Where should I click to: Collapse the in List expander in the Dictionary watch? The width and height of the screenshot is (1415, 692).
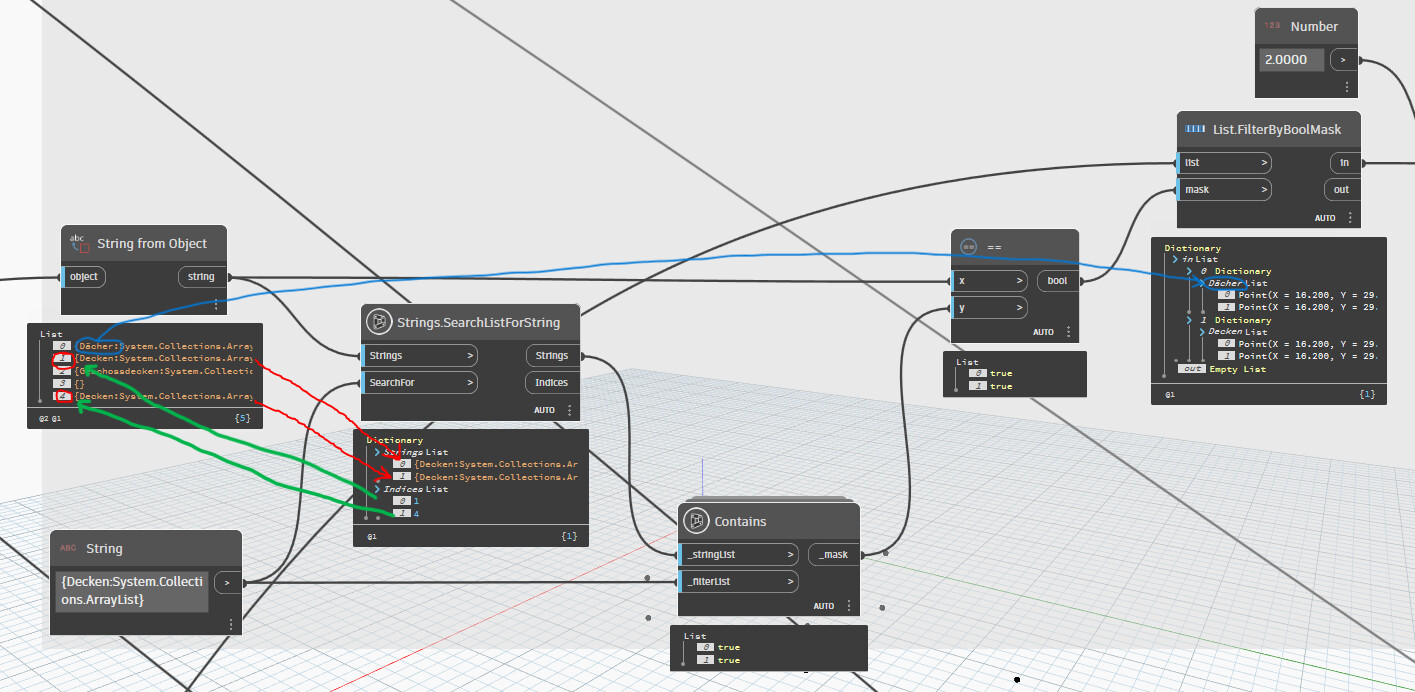(x=1174, y=258)
